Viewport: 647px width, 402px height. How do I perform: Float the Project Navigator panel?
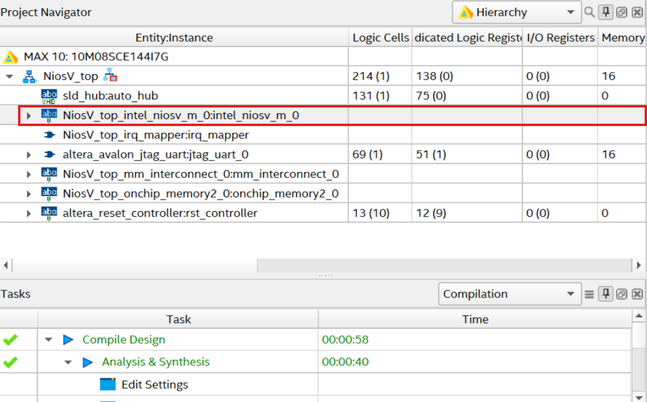tap(621, 12)
